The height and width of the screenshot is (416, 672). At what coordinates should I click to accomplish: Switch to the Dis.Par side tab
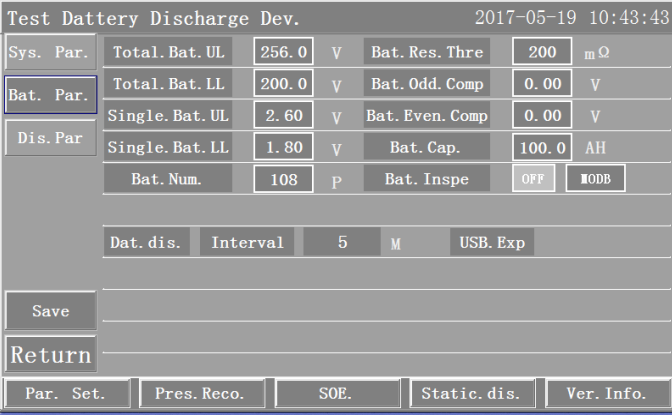click(x=50, y=138)
